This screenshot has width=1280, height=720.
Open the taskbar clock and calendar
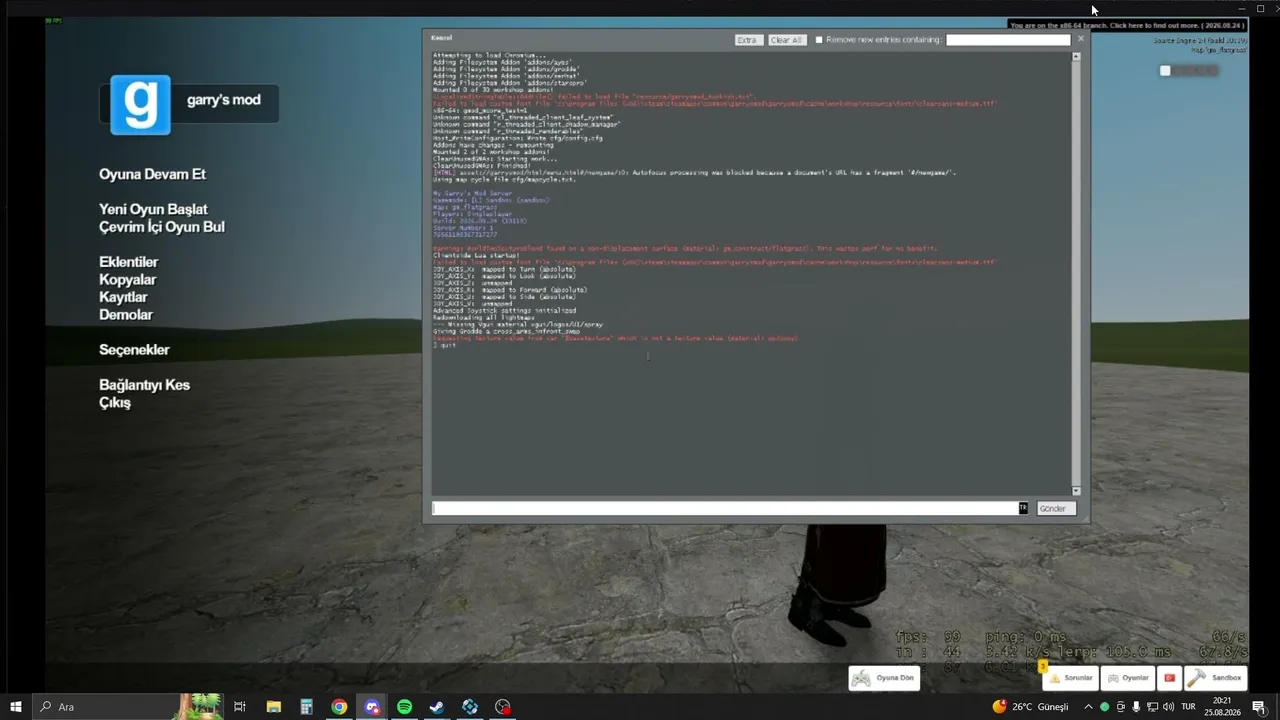[1222, 707]
